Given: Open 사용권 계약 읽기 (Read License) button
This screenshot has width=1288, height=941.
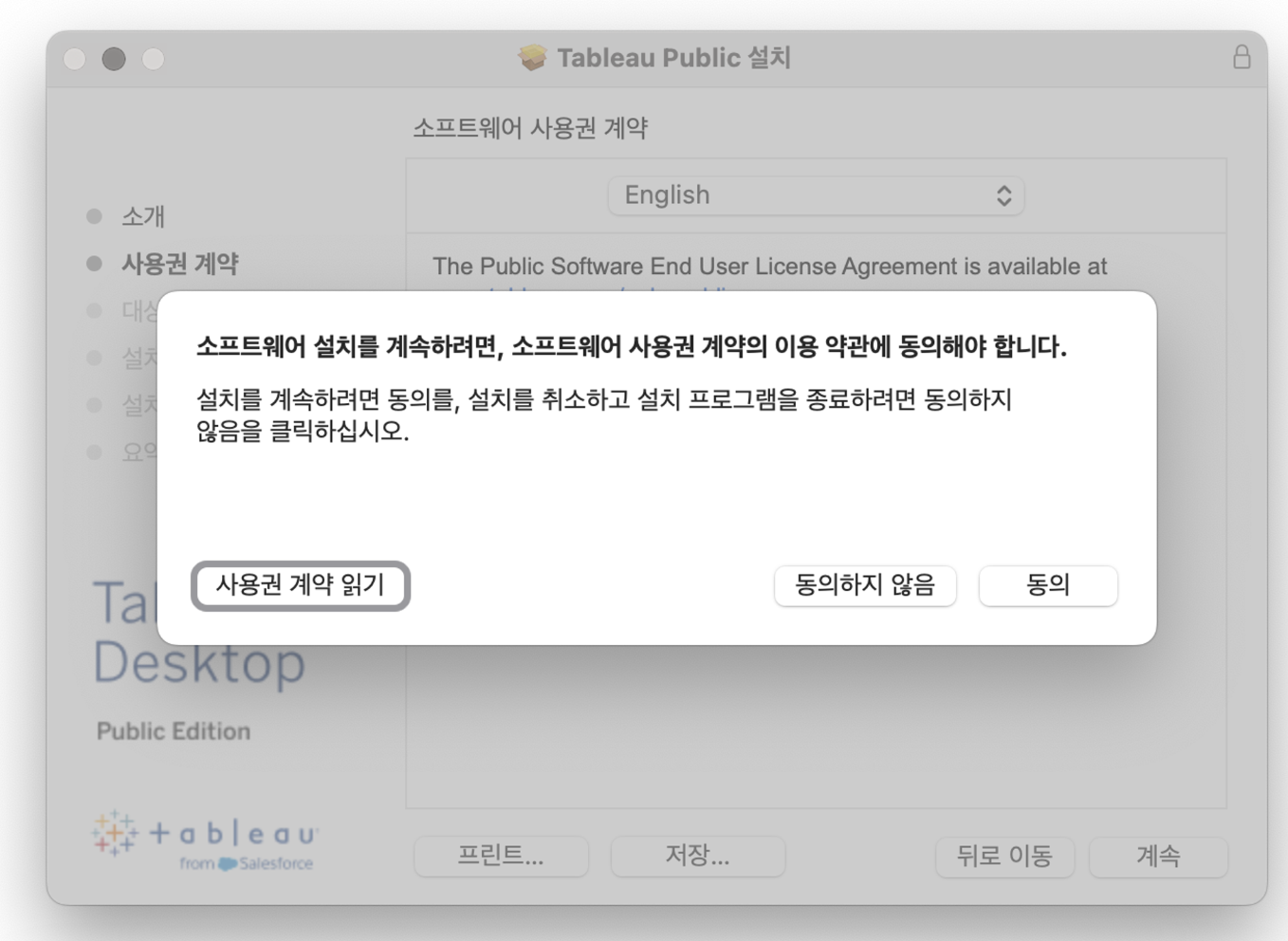Looking at the screenshot, I should [301, 585].
